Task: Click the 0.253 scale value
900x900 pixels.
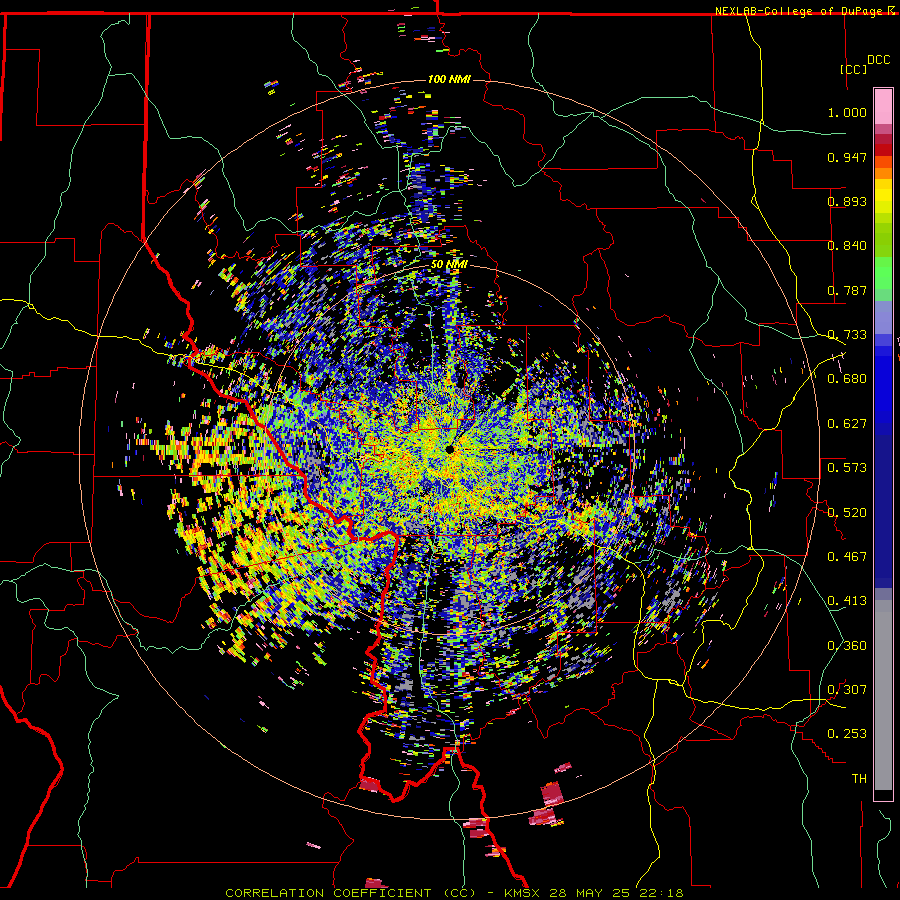Action: click(847, 734)
